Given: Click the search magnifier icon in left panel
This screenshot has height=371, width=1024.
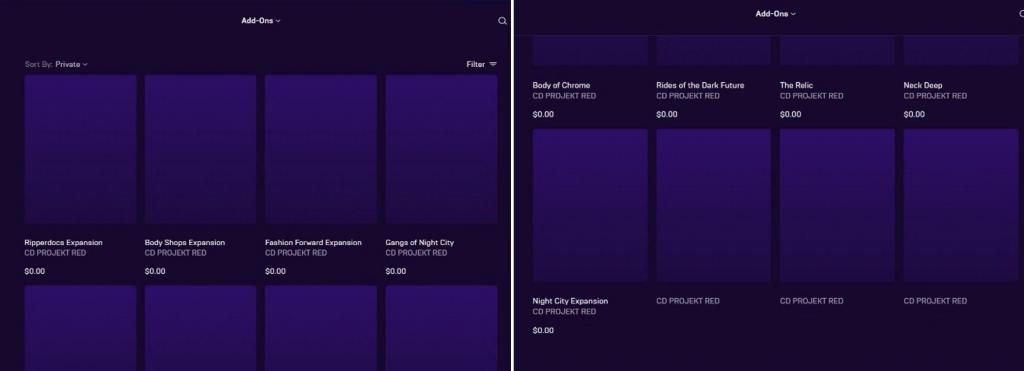Looking at the screenshot, I should 502,21.
